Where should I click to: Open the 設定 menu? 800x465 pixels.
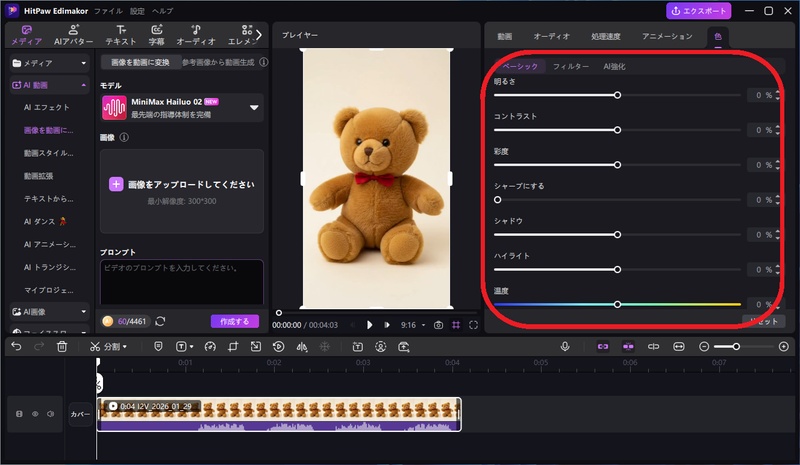point(137,11)
